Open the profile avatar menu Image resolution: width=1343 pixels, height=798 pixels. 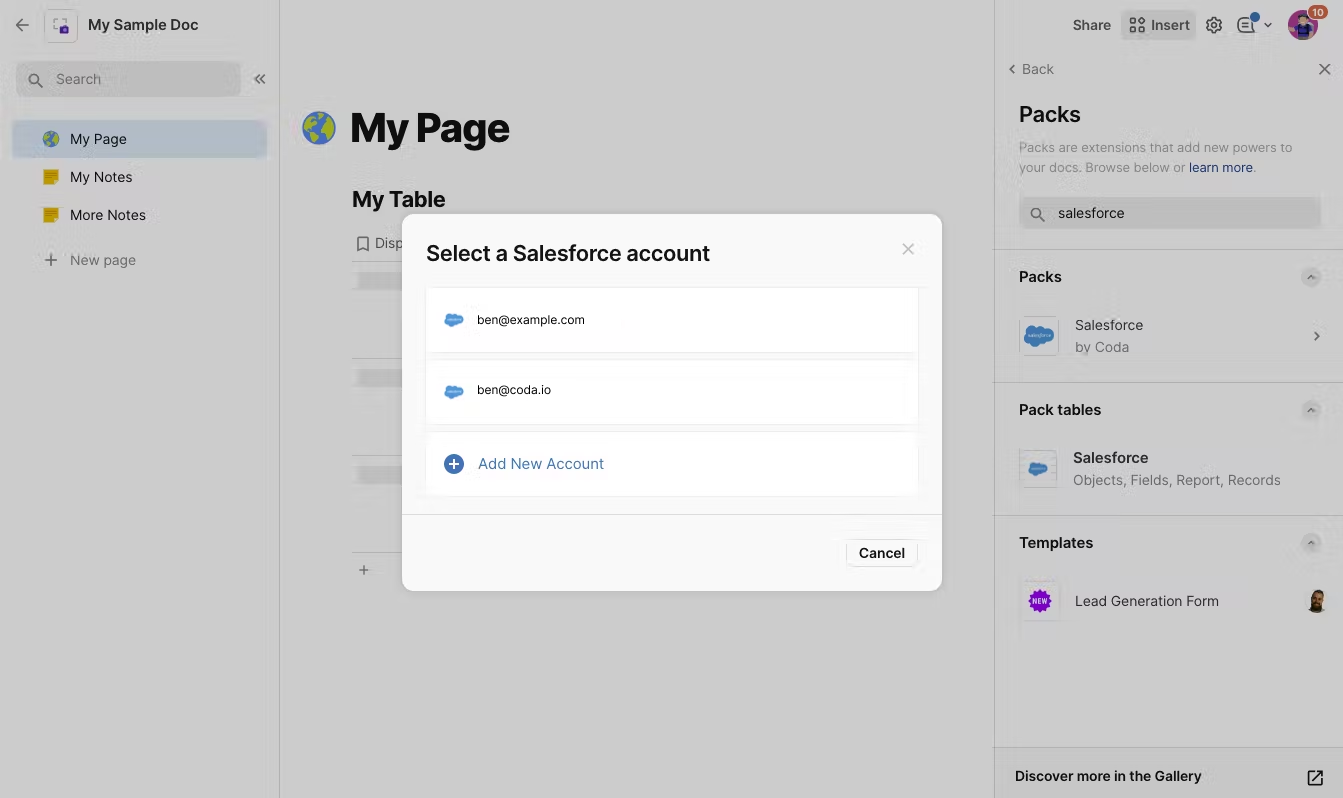click(x=1302, y=24)
